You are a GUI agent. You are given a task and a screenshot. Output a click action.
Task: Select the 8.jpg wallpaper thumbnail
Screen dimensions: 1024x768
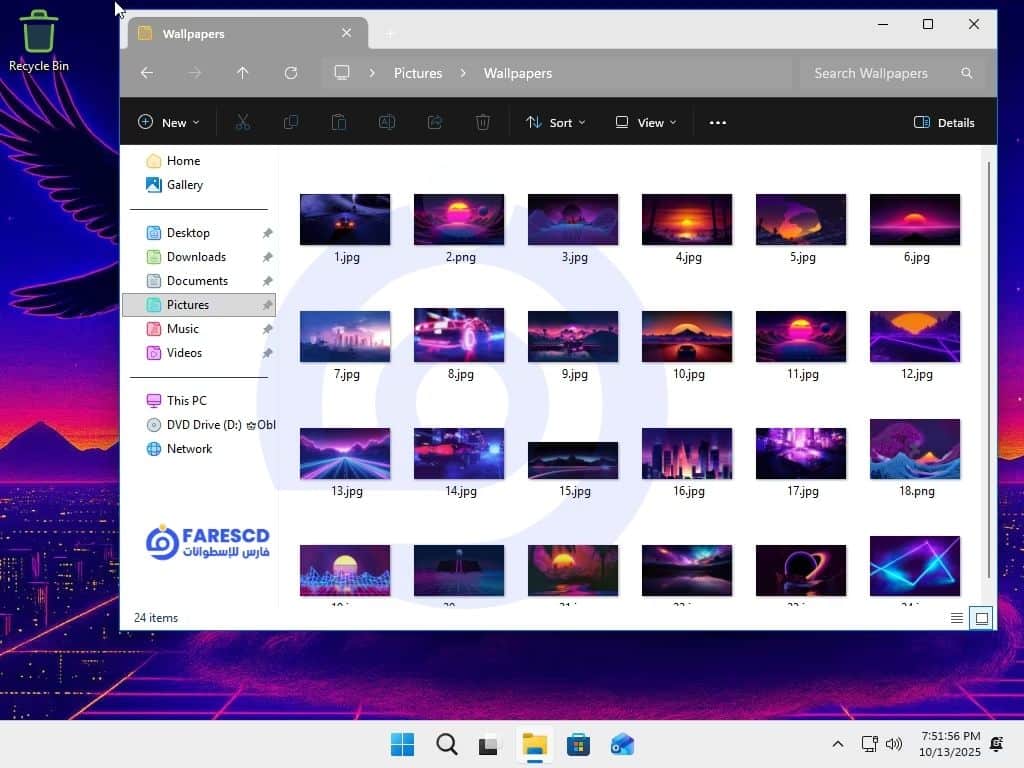[459, 336]
